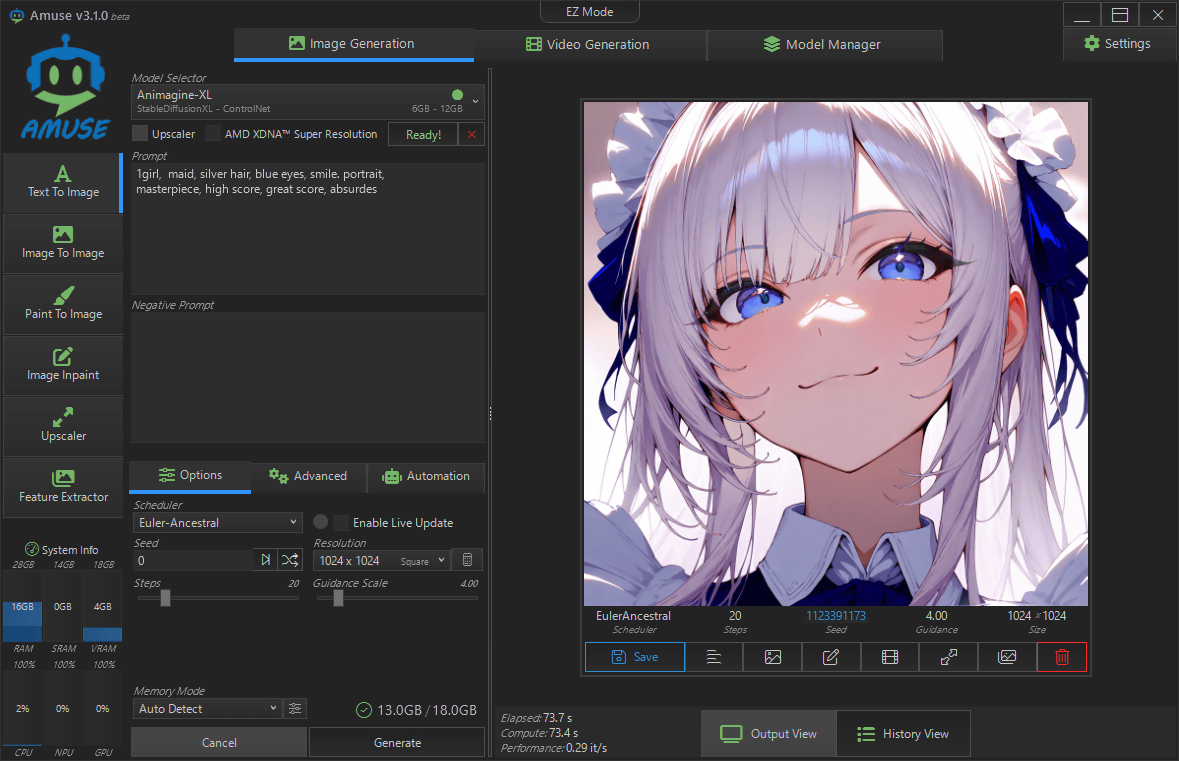Click the panel splitter grip handle
The width and height of the screenshot is (1179, 761).
click(x=490, y=414)
